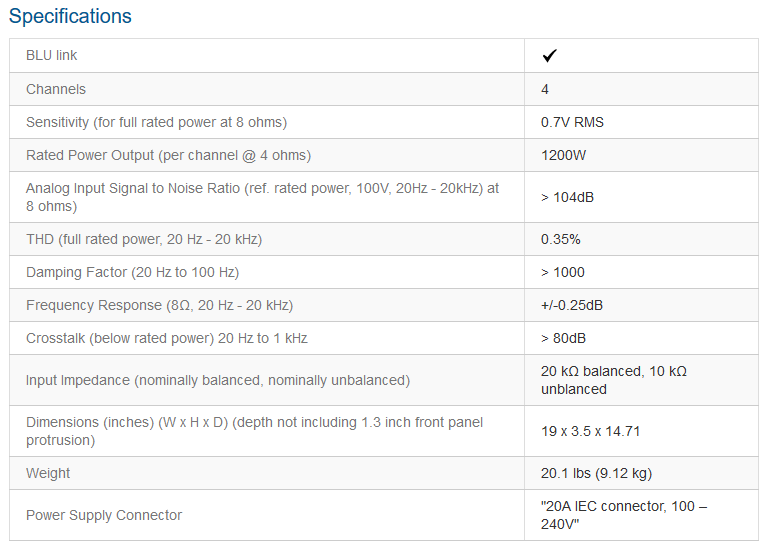The image size is (768, 551).
Task: Select the Specifications heading
Action: tap(70, 17)
